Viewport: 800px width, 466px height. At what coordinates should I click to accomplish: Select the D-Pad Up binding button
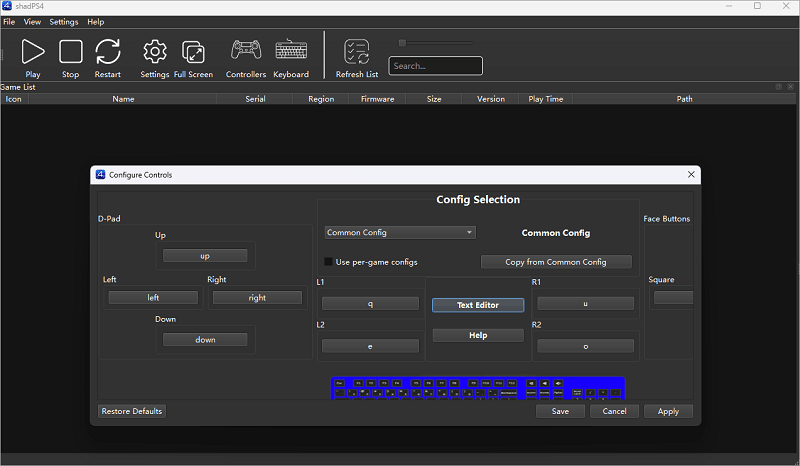[205, 255]
